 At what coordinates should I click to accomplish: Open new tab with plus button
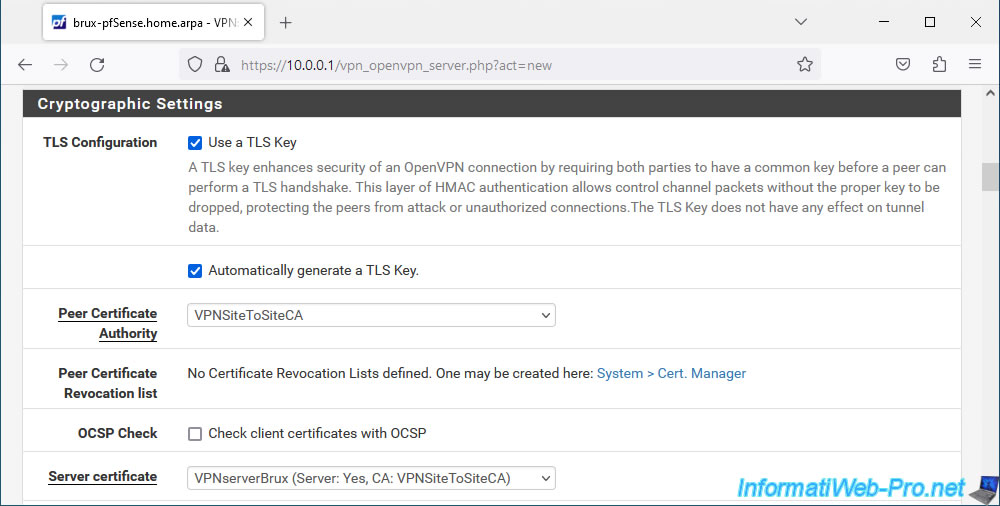point(286,23)
